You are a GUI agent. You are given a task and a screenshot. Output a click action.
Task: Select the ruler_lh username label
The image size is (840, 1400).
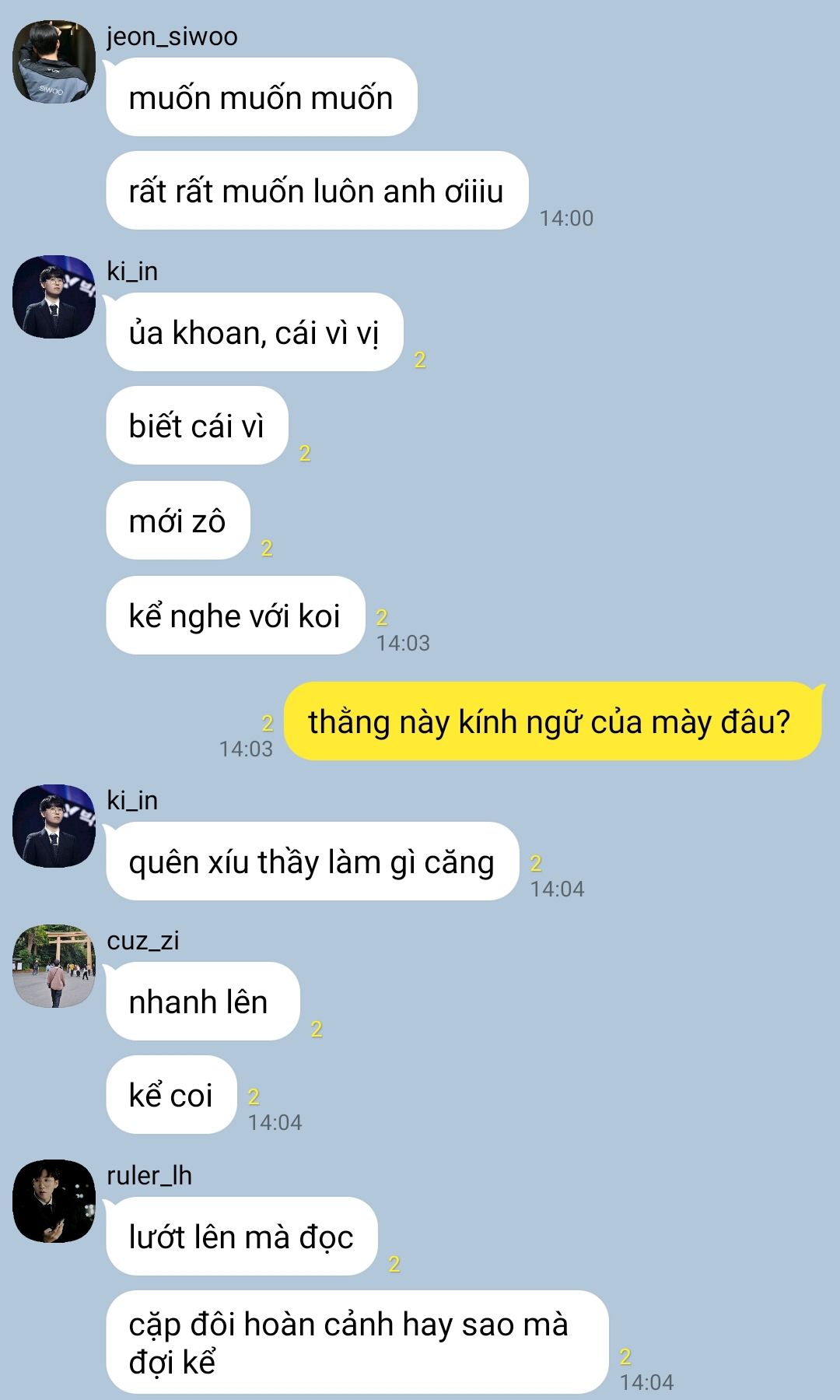click(x=149, y=1176)
